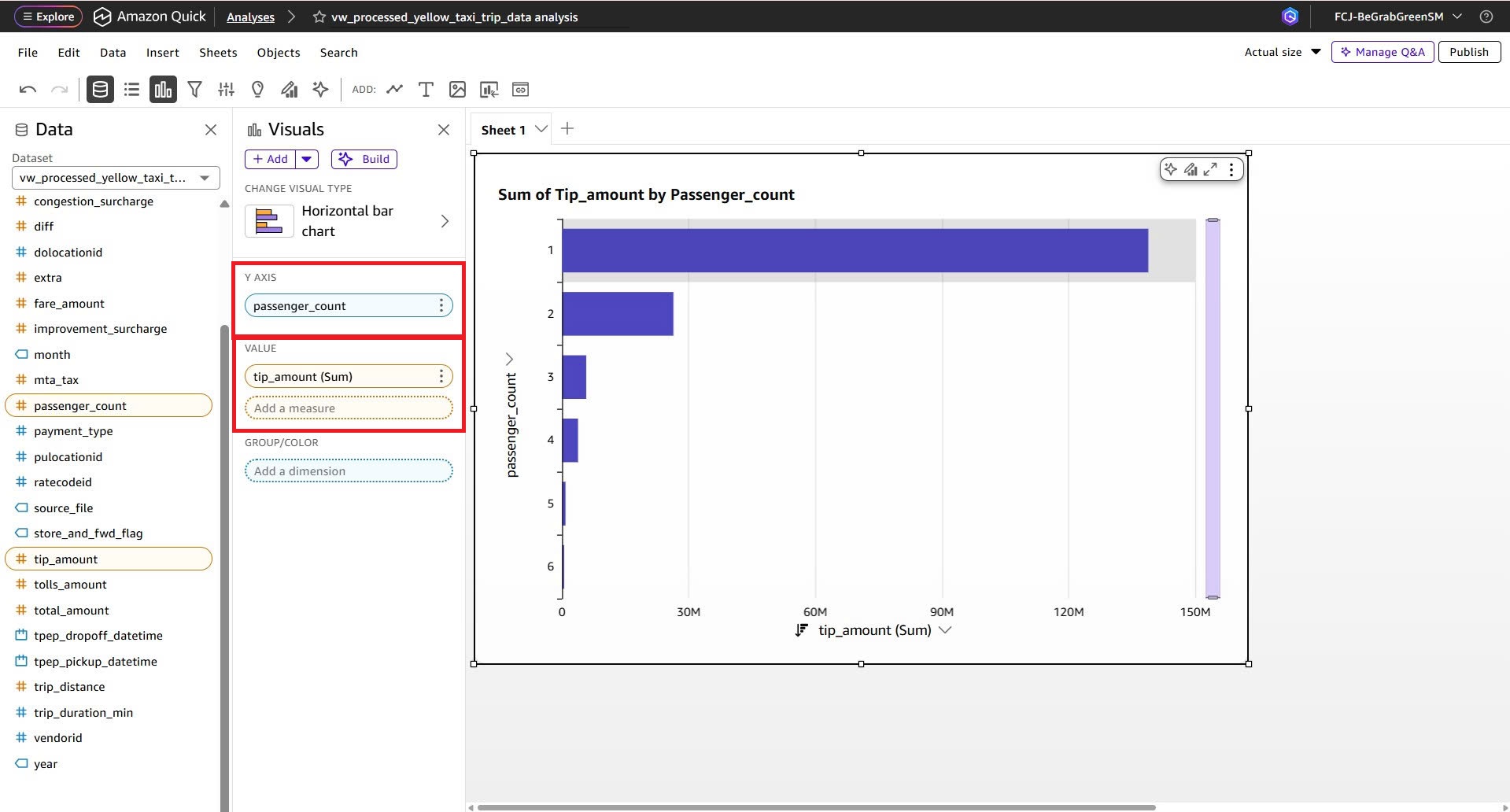This screenshot has height=812, width=1510.
Task: Open the chart's three-dot options menu
Action: [1231, 169]
